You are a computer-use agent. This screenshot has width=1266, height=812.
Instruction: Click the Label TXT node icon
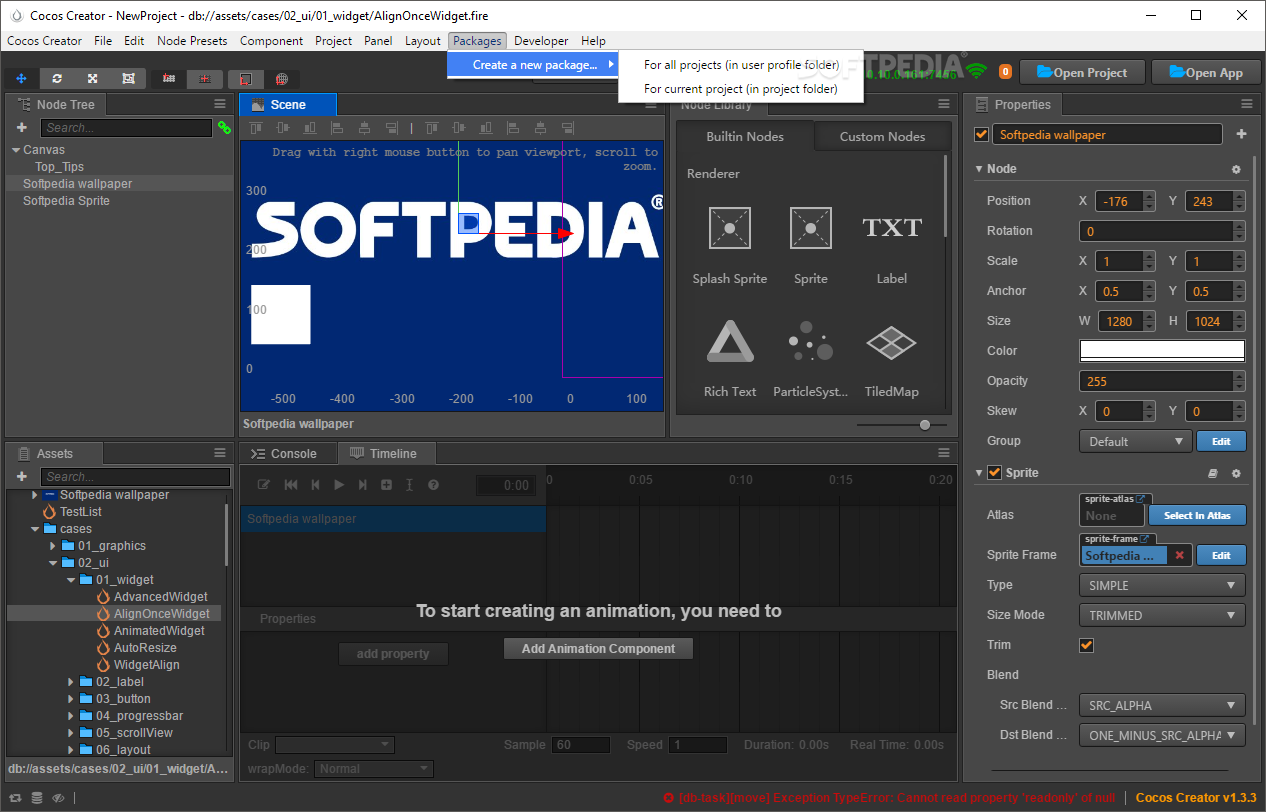pos(892,228)
